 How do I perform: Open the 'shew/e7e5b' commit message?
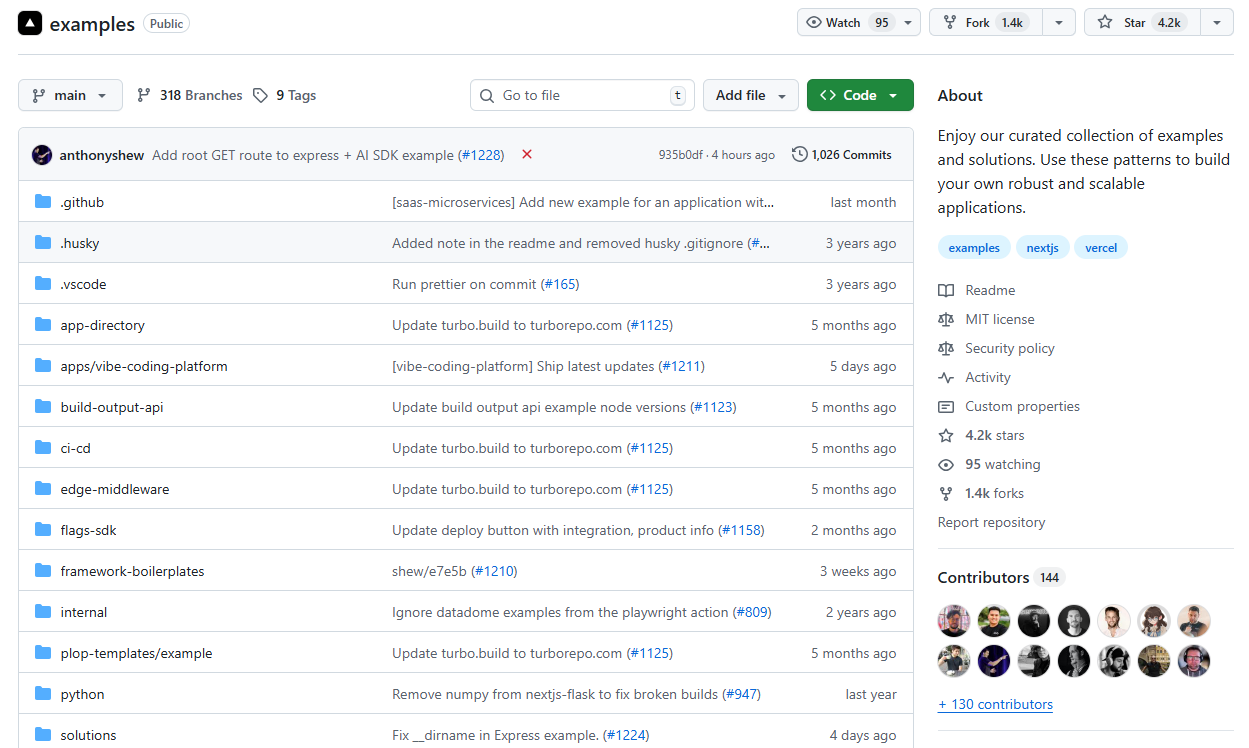coord(429,571)
